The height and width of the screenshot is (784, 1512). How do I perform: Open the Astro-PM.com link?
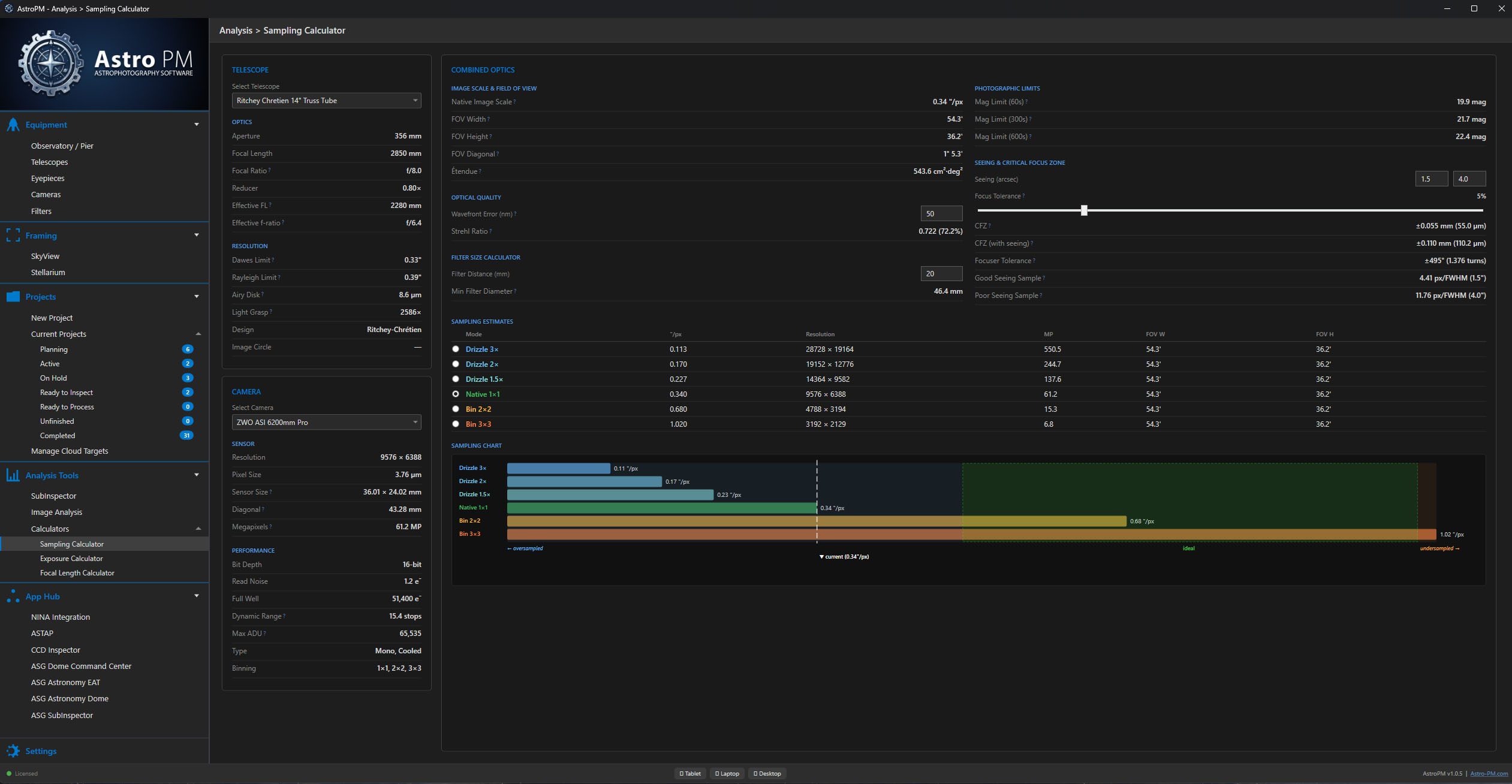click(x=1488, y=774)
